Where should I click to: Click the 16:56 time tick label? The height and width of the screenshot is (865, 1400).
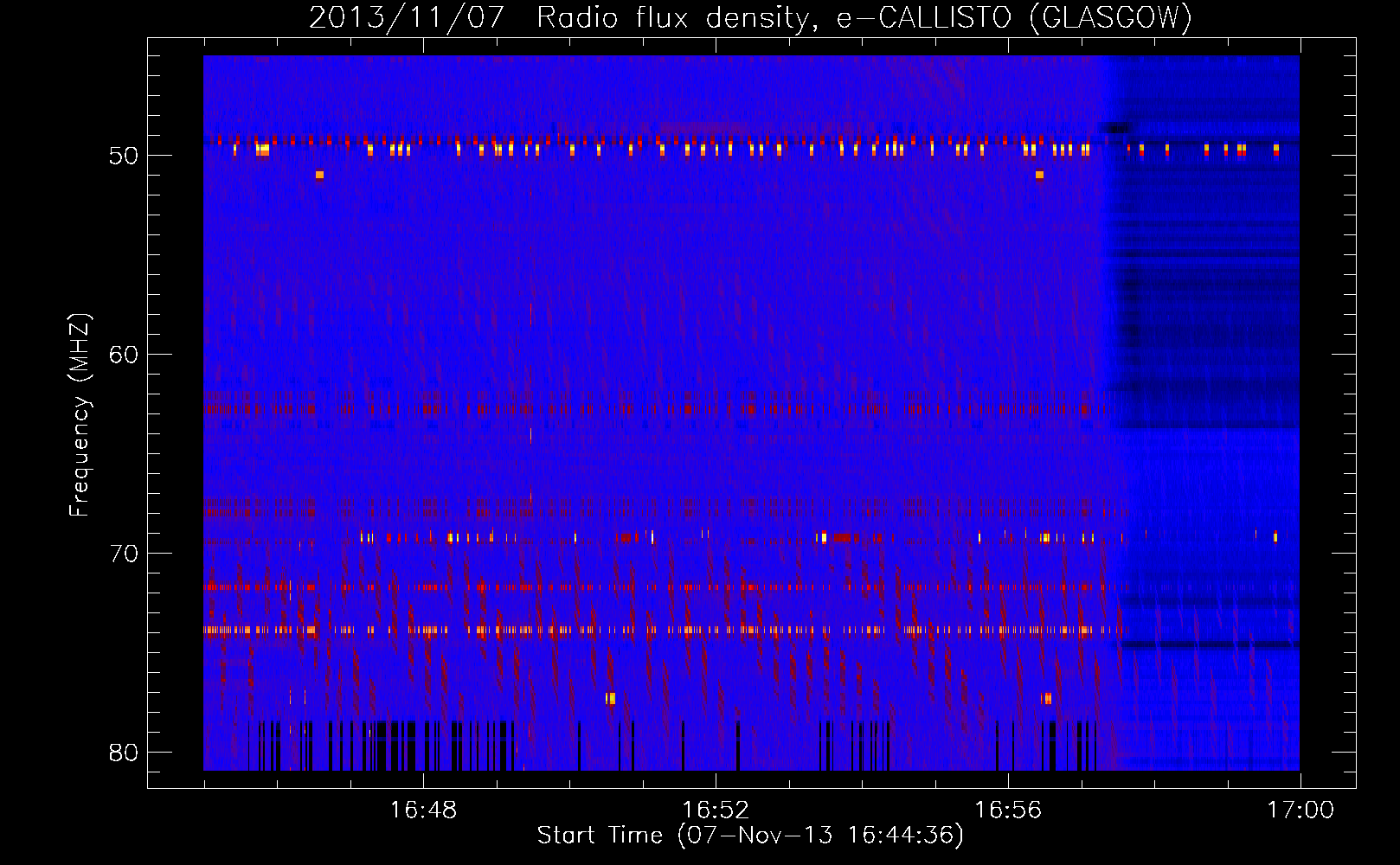1008,811
